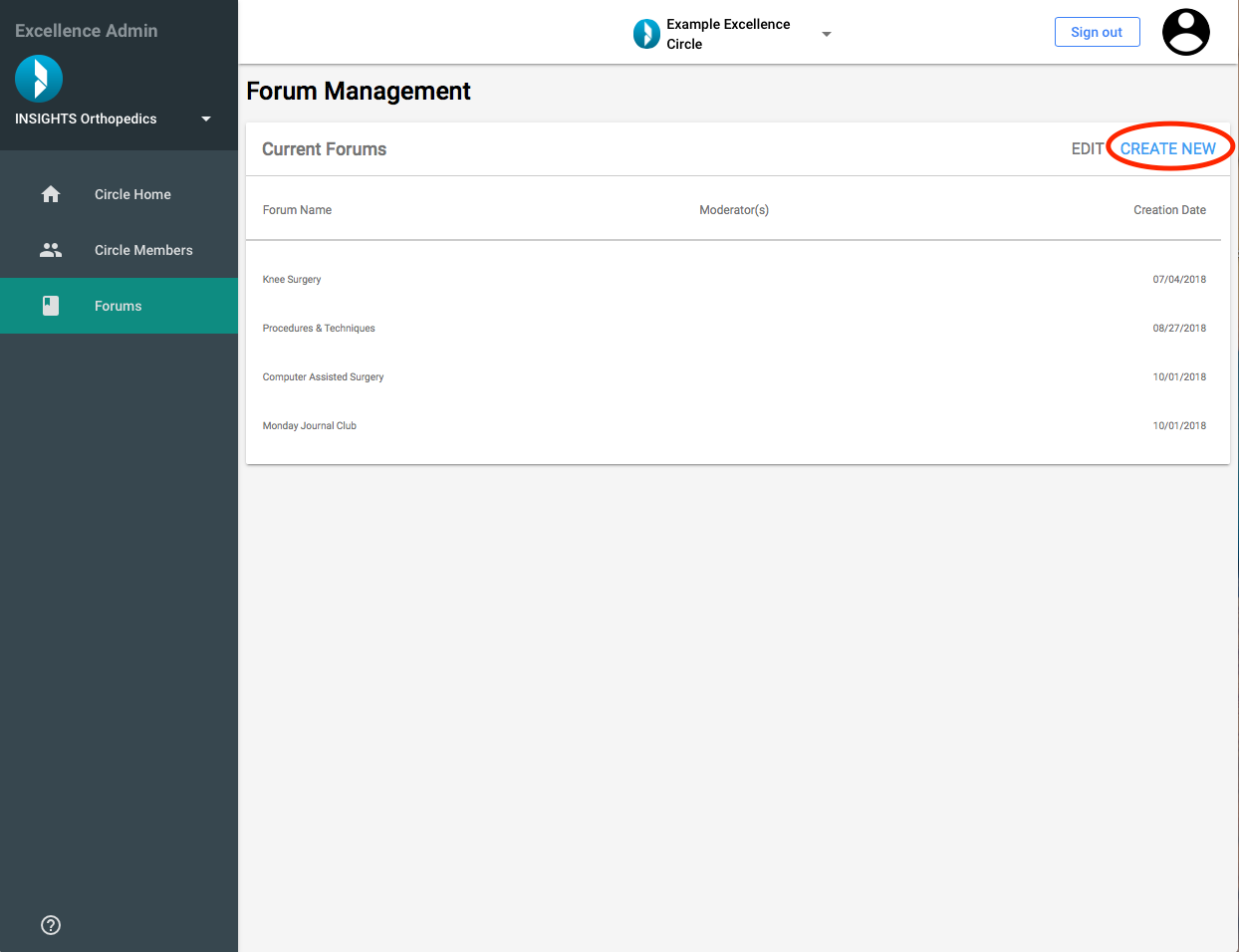This screenshot has height=952, width=1239.
Task: Click the EDIT button
Action: [x=1088, y=148]
